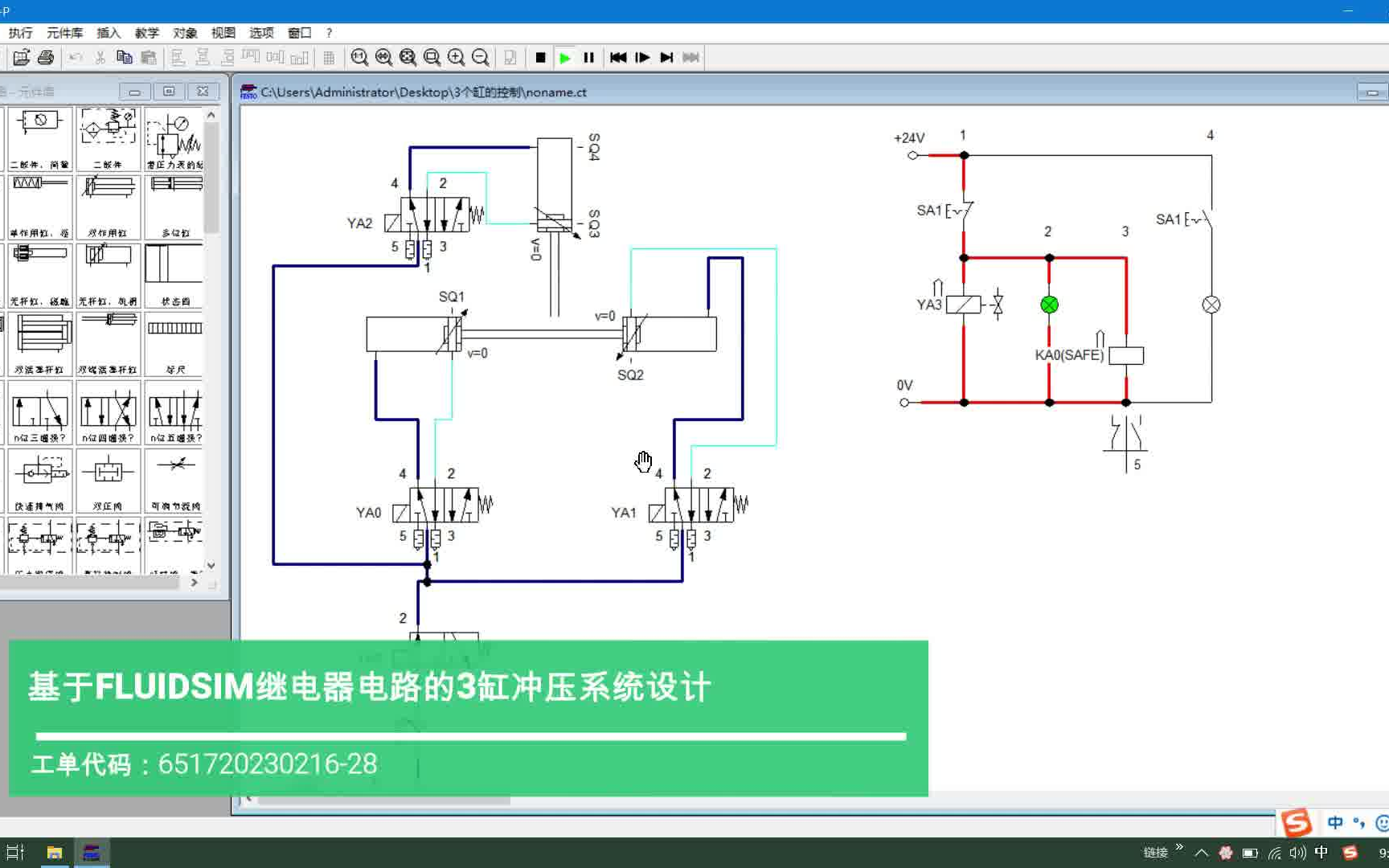Expand more components with the panel scroll arrow
Image resolution: width=1389 pixels, height=868 pixels.
(211, 566)
